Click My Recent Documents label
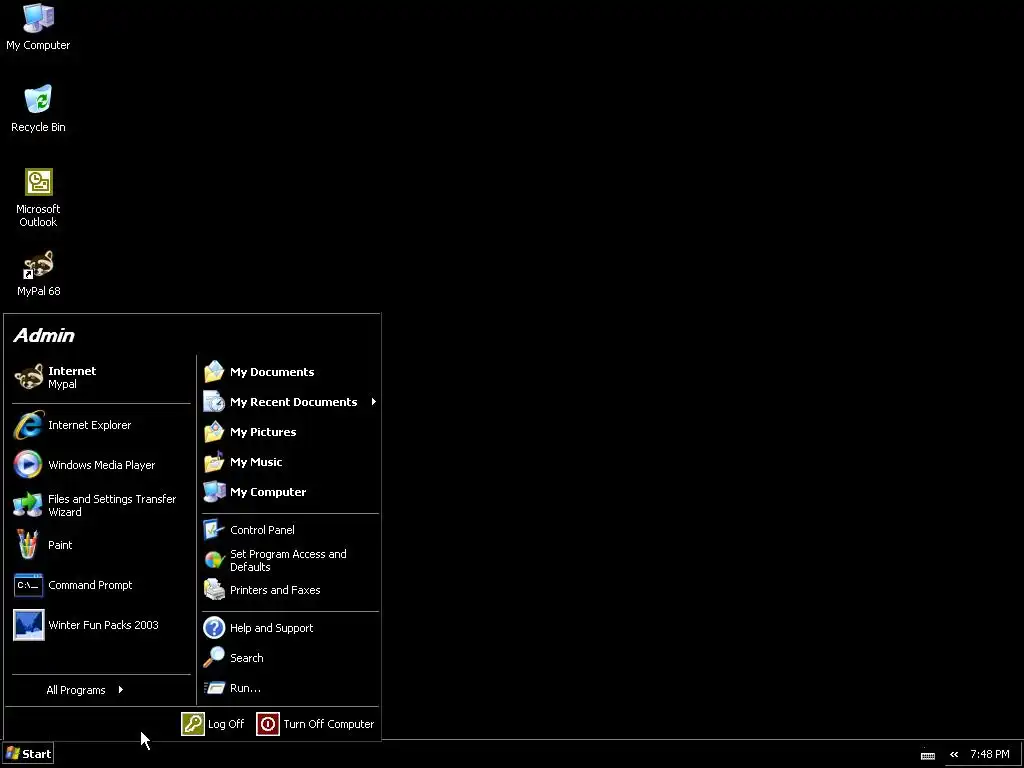 pyautogui.click(x=293, y=402)
